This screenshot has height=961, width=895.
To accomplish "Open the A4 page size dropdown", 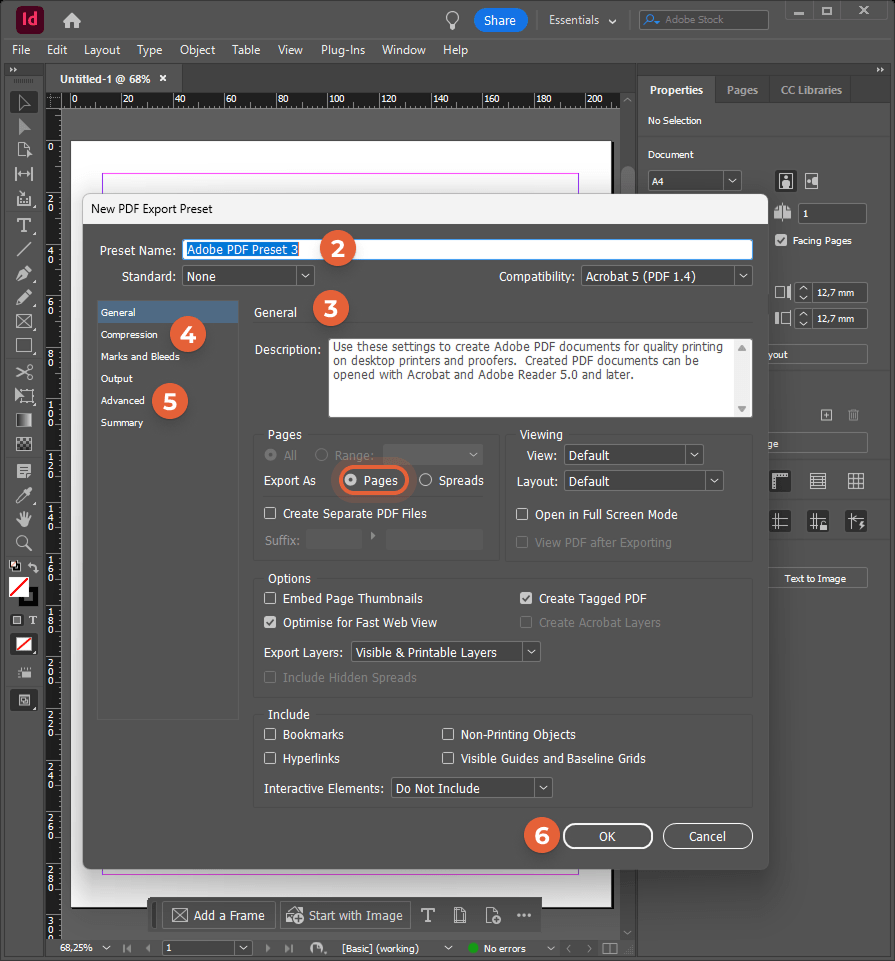I will [x=695, y=181].
